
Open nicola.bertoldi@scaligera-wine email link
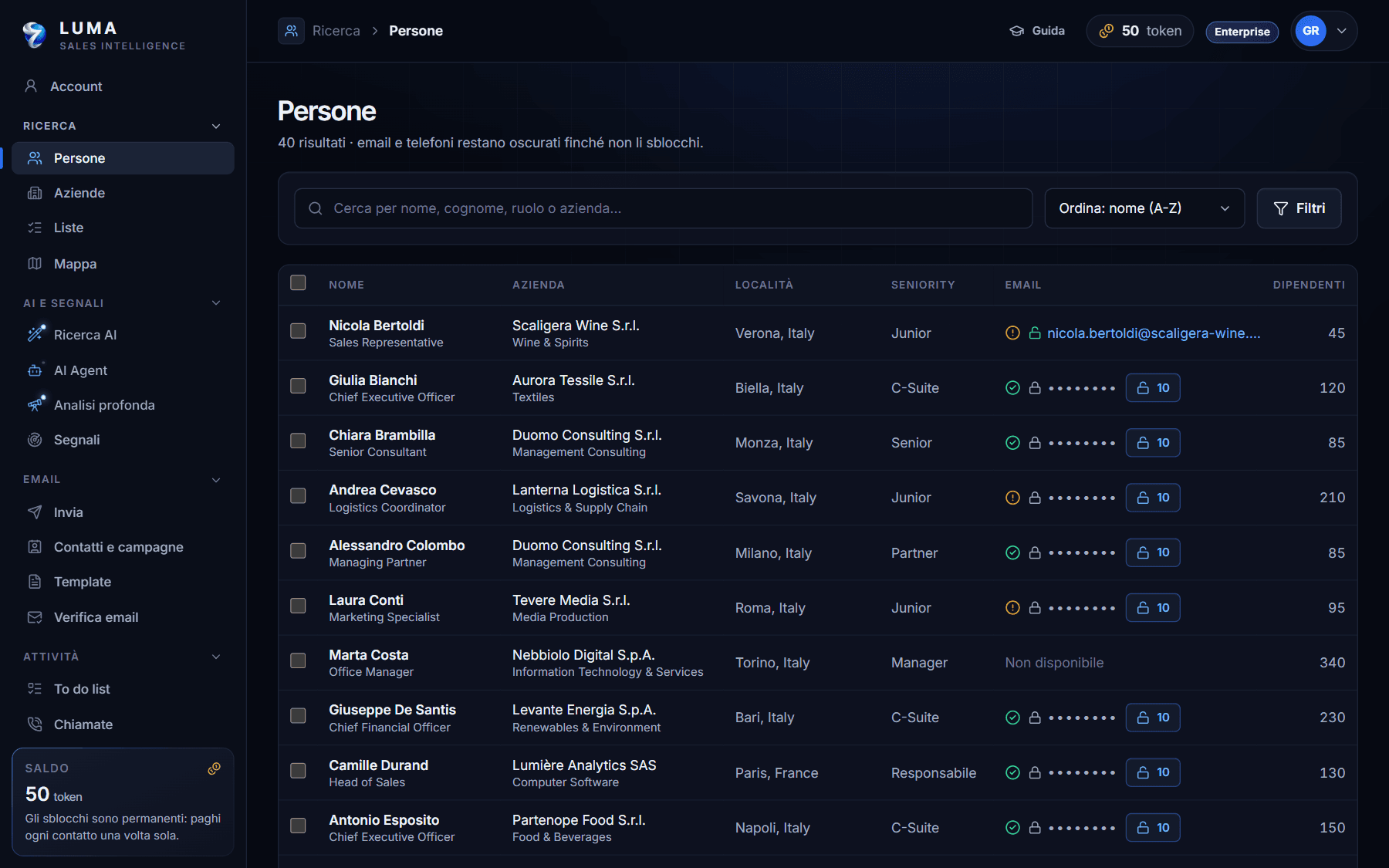1154,333
